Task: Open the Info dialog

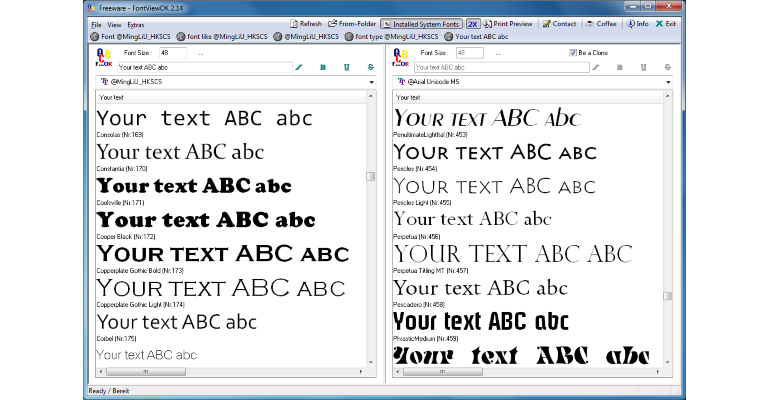Action: pyautogui.click(x=637, y=24)
